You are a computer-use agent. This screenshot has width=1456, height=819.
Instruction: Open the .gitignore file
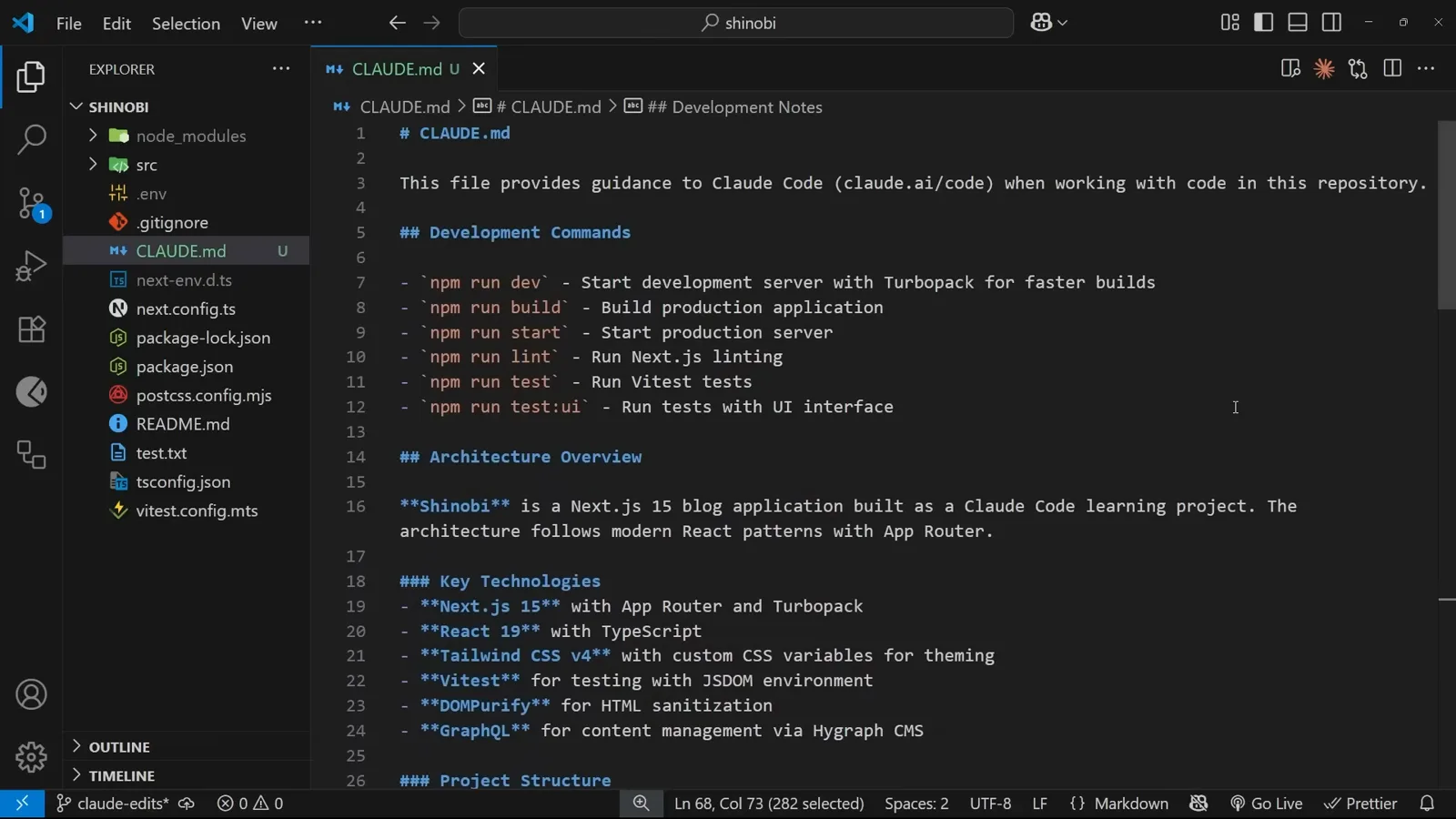(187, 222)
